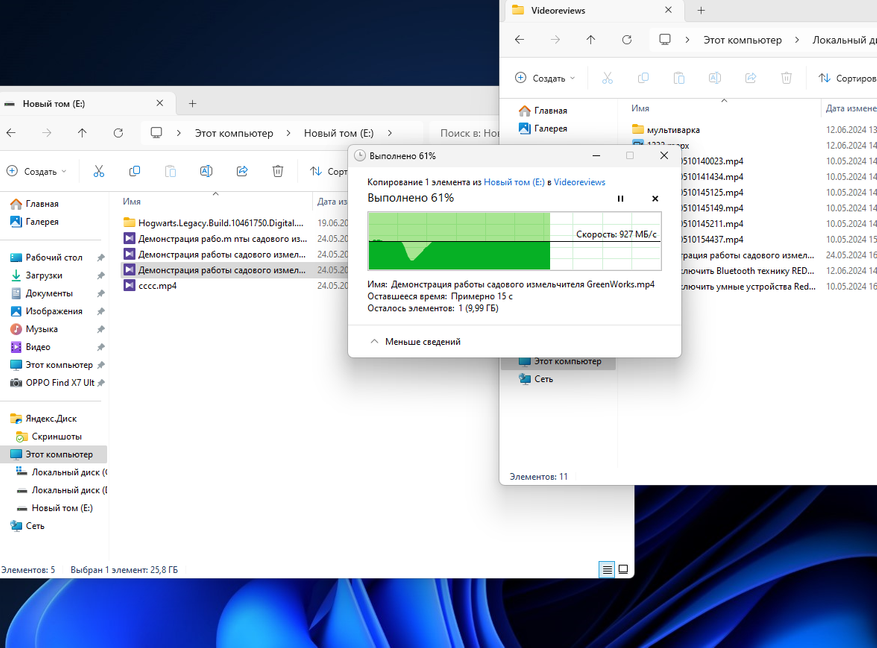This screenshot has width=877, height=648.
Task: Click the Rename icon in the Новый том (E:) toolbar
Action: tap(206, 171)
